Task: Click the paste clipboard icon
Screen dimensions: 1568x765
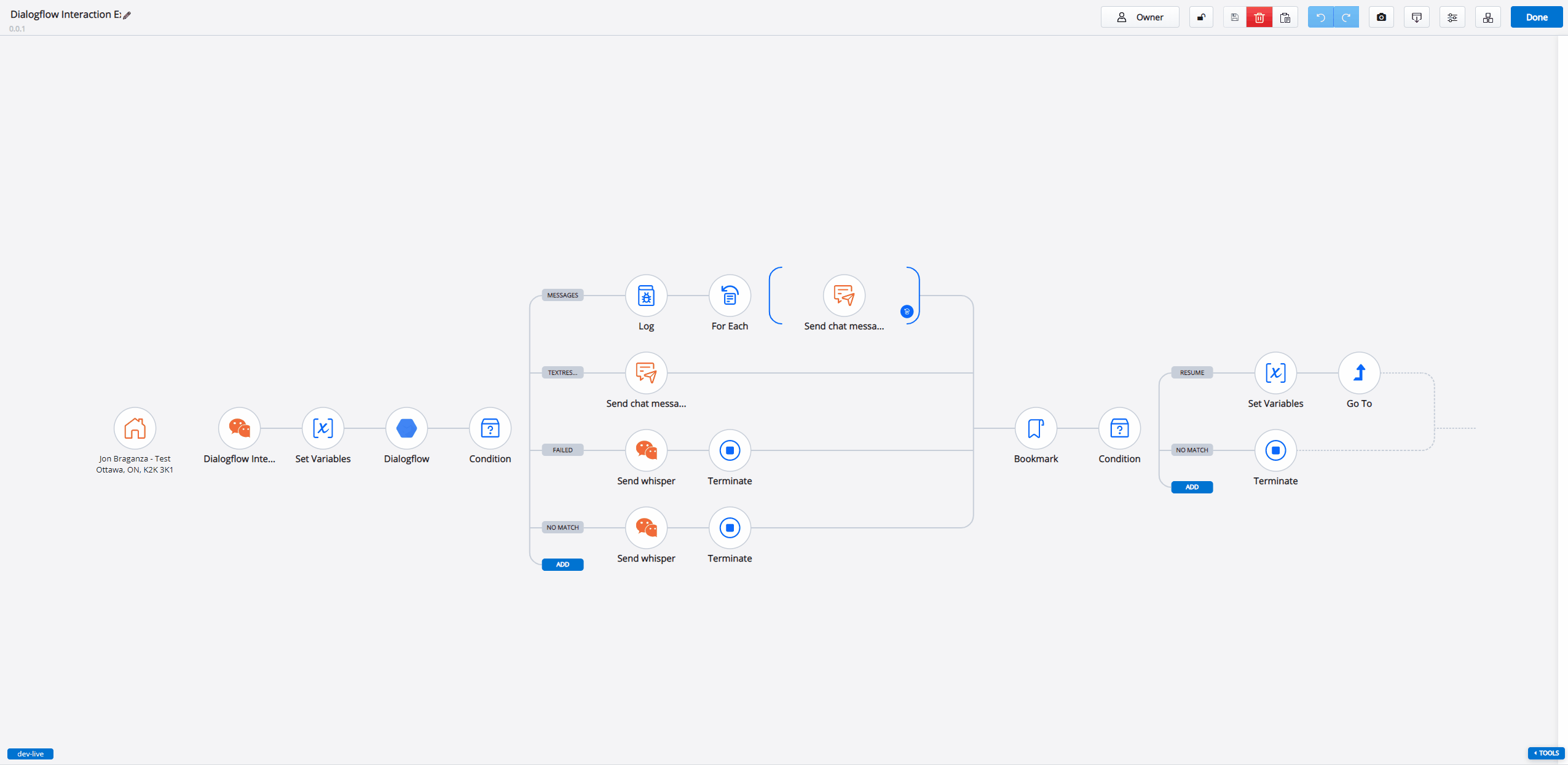Action: [1285, 17]
